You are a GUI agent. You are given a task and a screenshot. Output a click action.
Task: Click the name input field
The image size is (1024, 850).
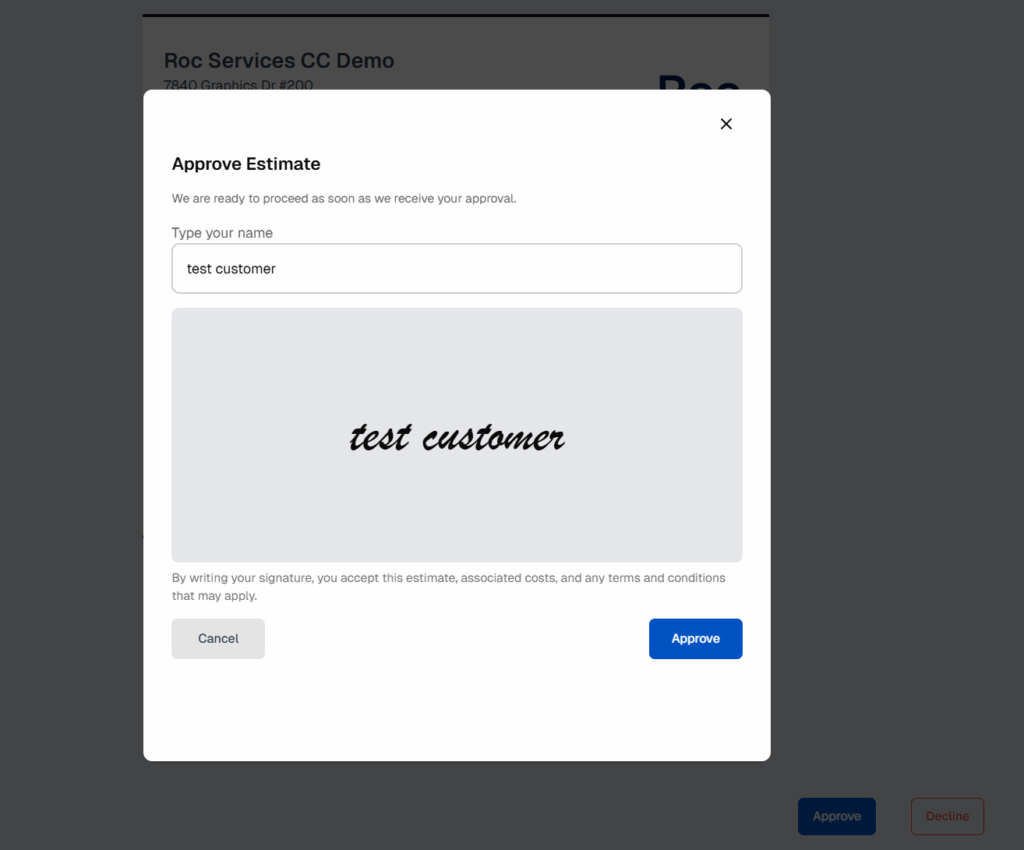tap(457, 268)
